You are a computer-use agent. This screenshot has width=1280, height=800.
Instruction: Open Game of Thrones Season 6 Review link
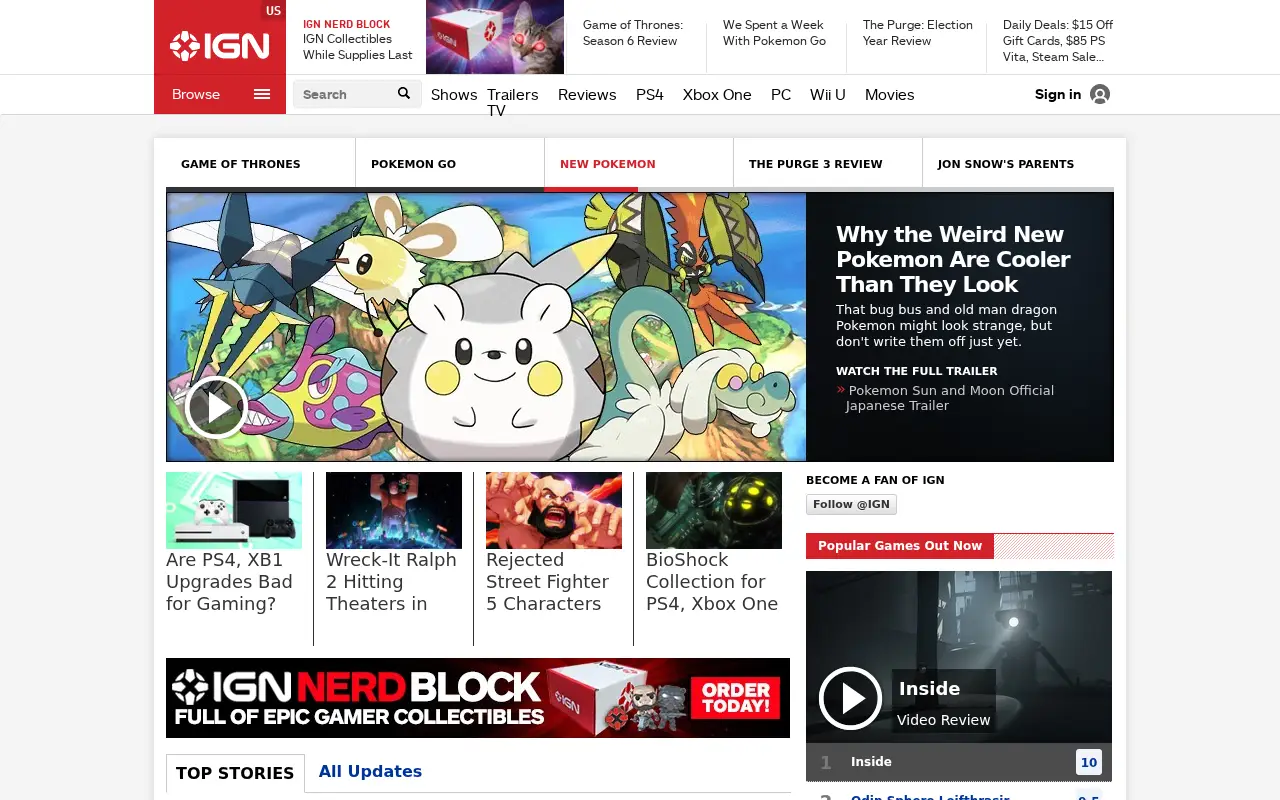tap(633, 33)
